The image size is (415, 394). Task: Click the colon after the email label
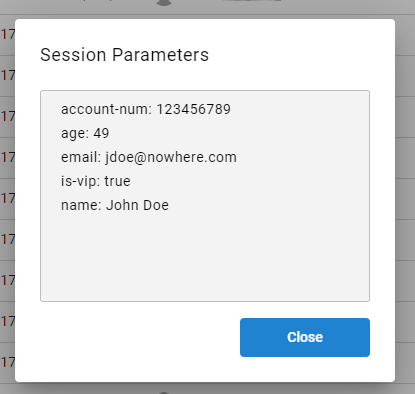(99, 159)
